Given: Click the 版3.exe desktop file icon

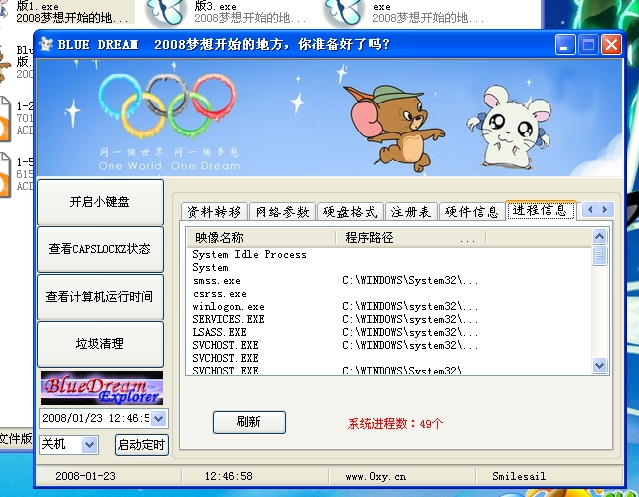Looking at the screenshot, I should pos(165,12).
